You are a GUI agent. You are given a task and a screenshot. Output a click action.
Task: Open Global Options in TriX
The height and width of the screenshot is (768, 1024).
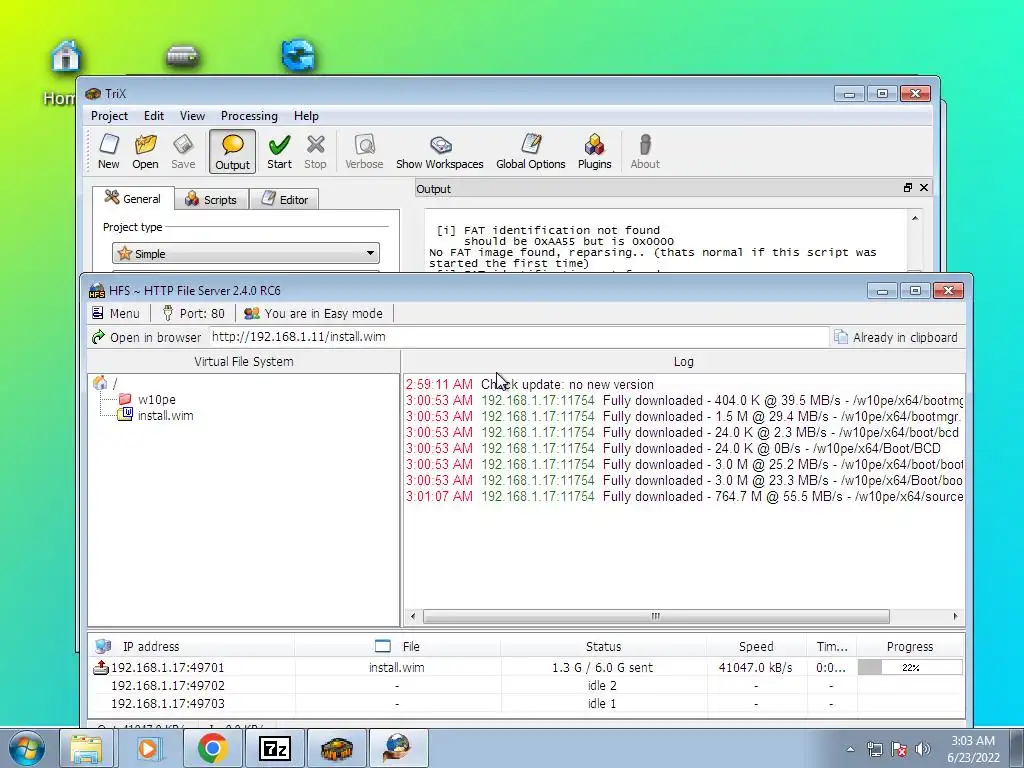pos(530,152)
